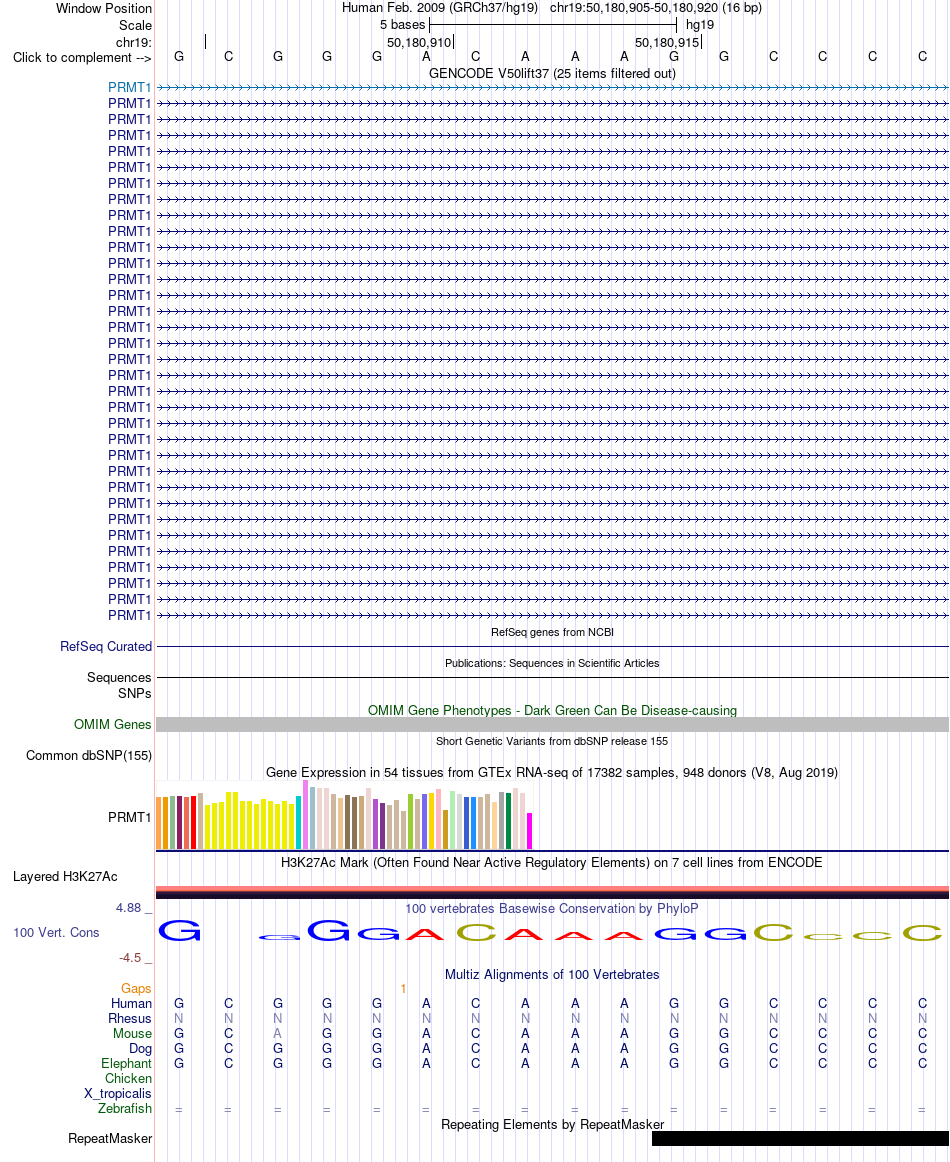950x1162 pixels.
Task: Open 'Repeating Elements by RepeatMasker' track title
Action: pyautogui.click(x=552, y=1124)
